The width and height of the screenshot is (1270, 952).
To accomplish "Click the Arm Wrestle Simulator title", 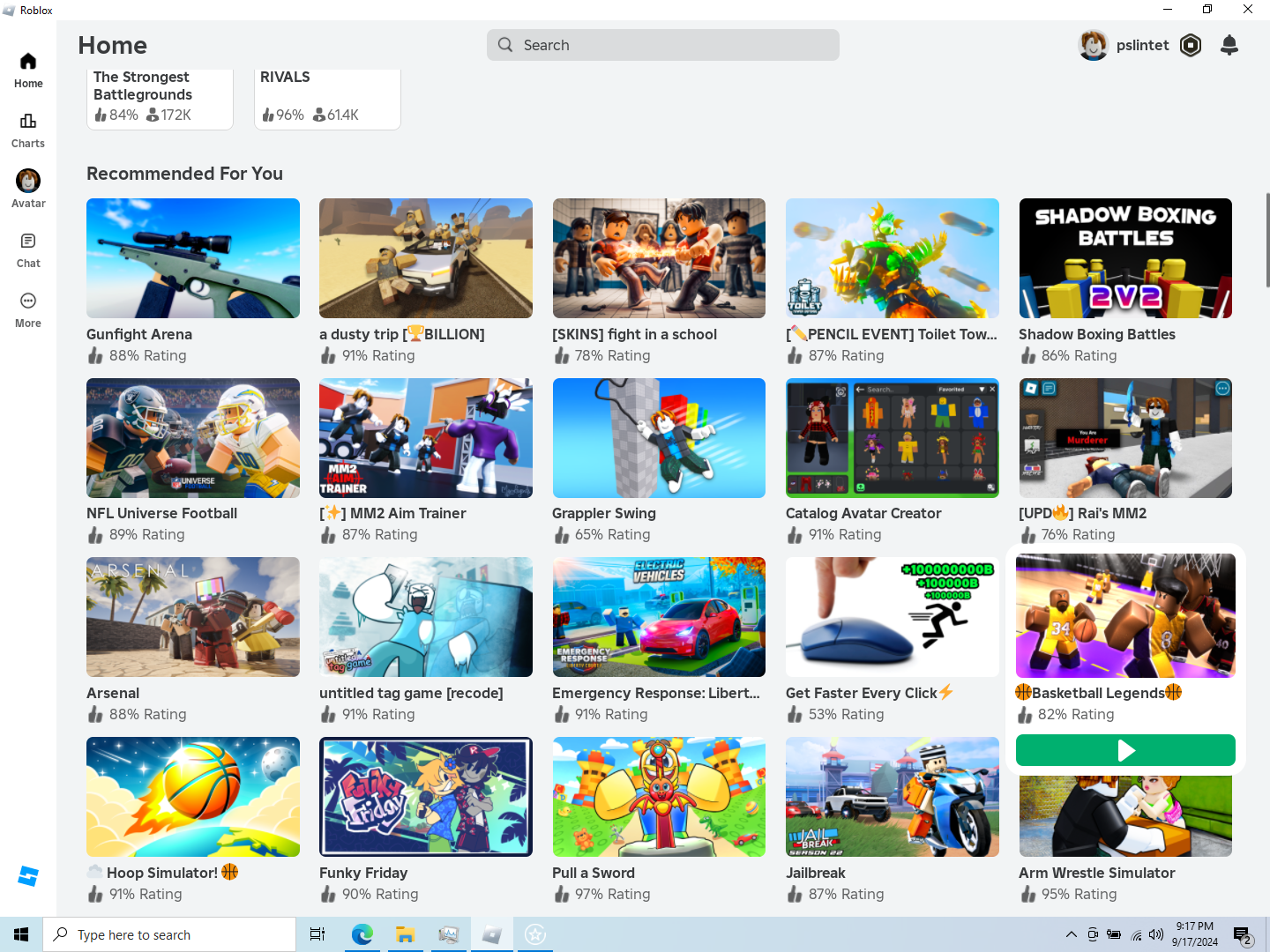I will (1096, 873).
